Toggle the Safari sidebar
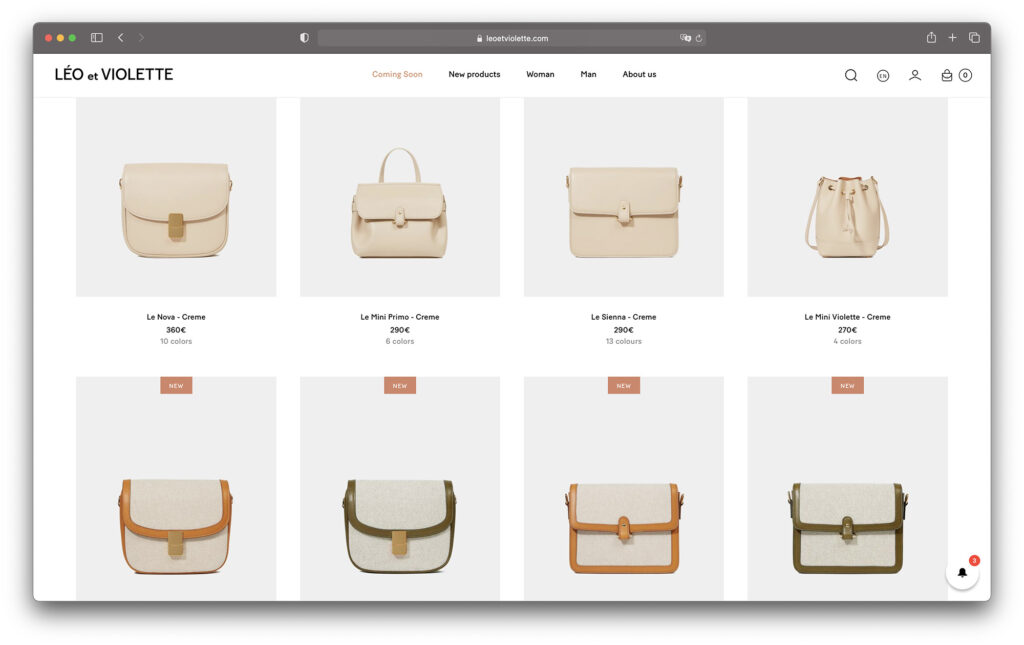The width and height of the screenshot is (1024, 645). 97,38
